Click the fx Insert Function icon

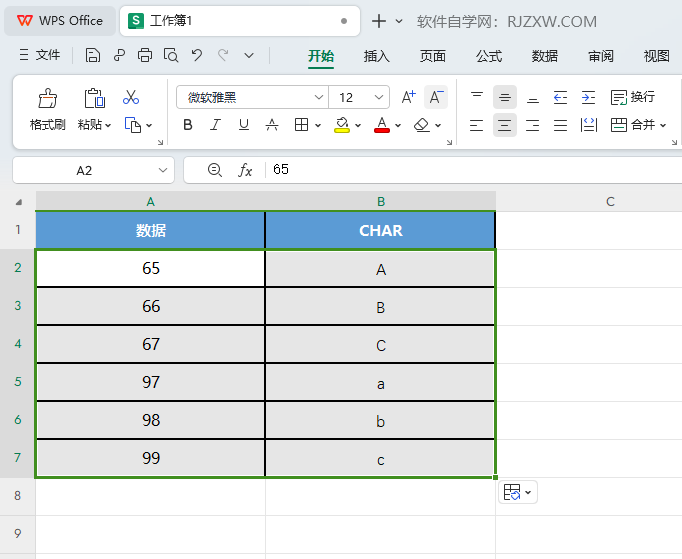(x=245, y=170)
